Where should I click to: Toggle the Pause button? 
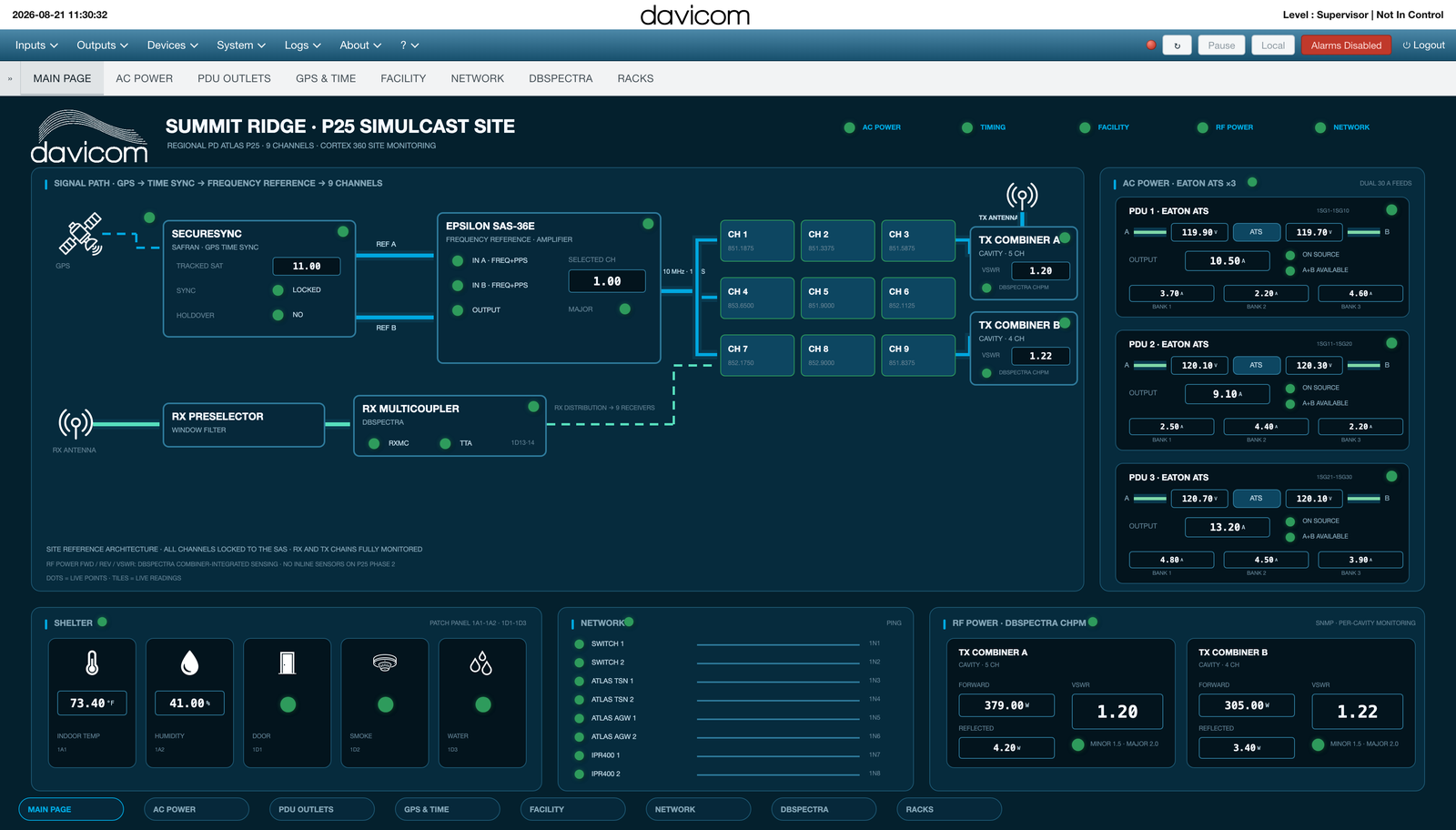click(x=1221, y=46)
